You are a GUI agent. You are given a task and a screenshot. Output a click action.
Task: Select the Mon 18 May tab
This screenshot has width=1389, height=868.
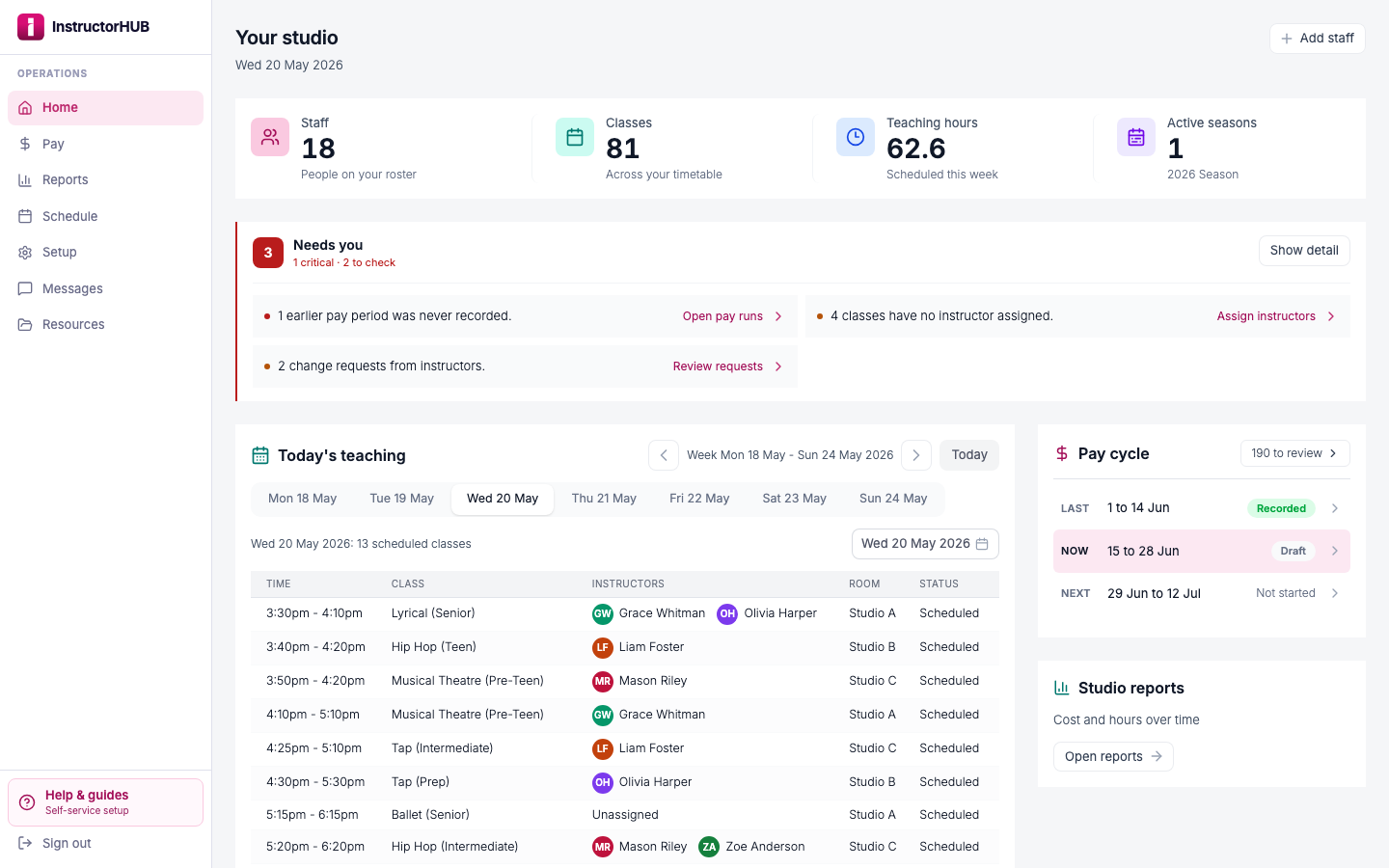click(302, 499)
